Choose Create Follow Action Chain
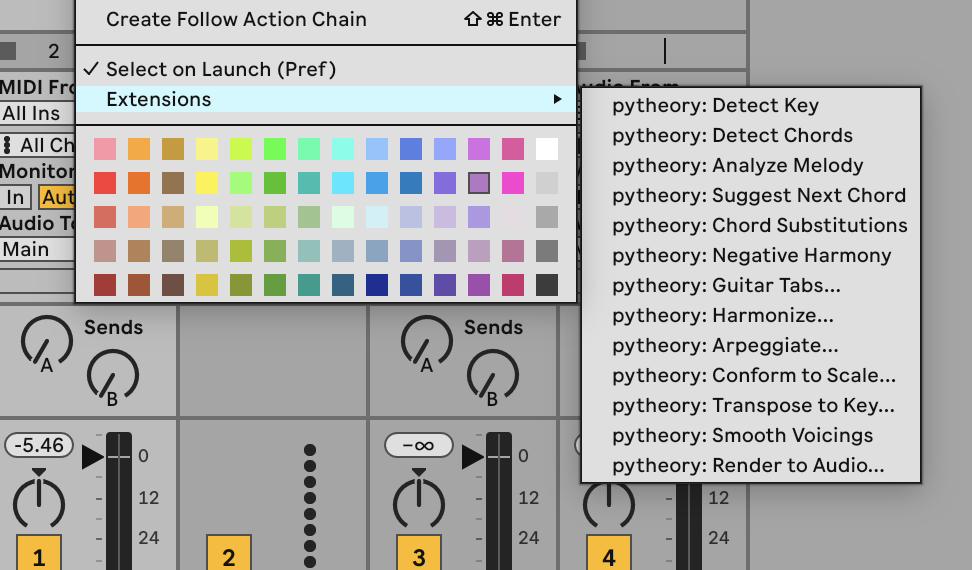The image size is (972, 570). point(326,19)
